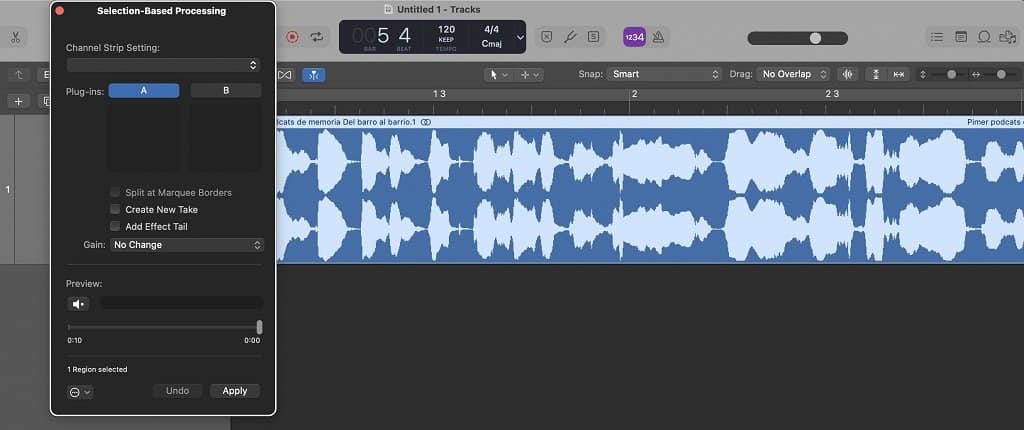Screen dimensions: 1024x430
Task: Show the Loop Browser
Action: pos(984,37)
